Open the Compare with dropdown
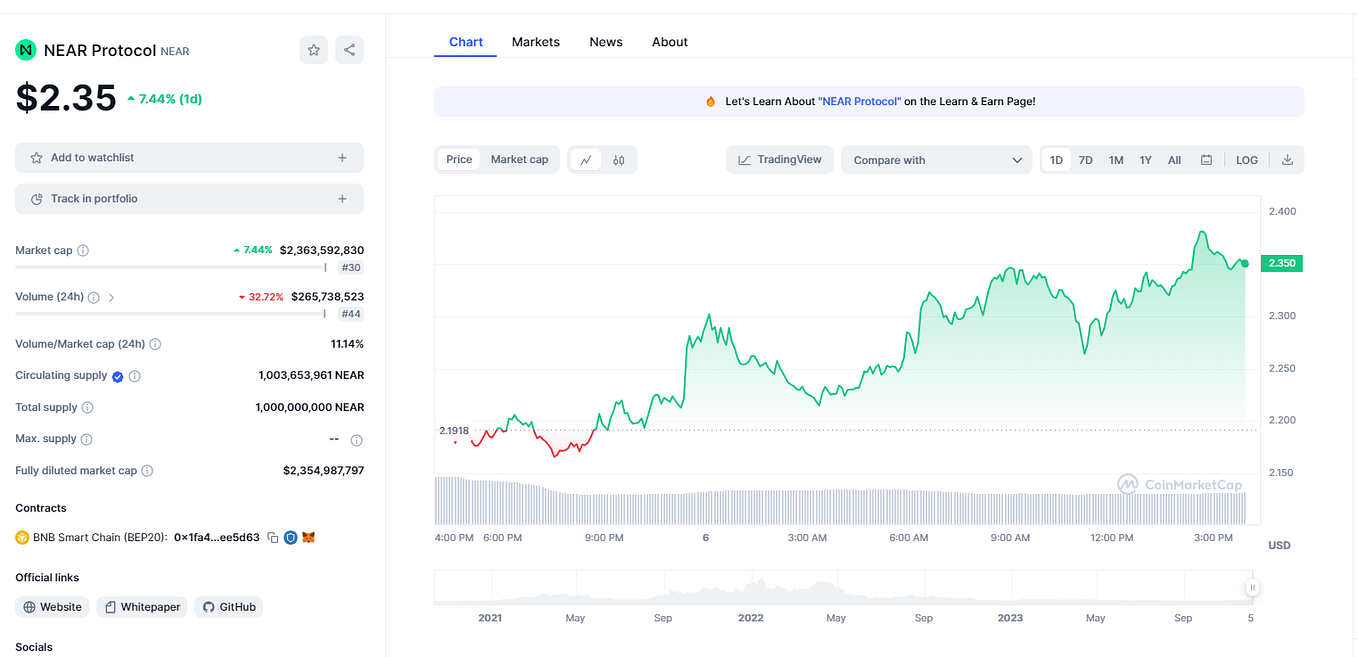This screenshot has width=1358, height=657. pyautogui.click(x=936, y=159)
